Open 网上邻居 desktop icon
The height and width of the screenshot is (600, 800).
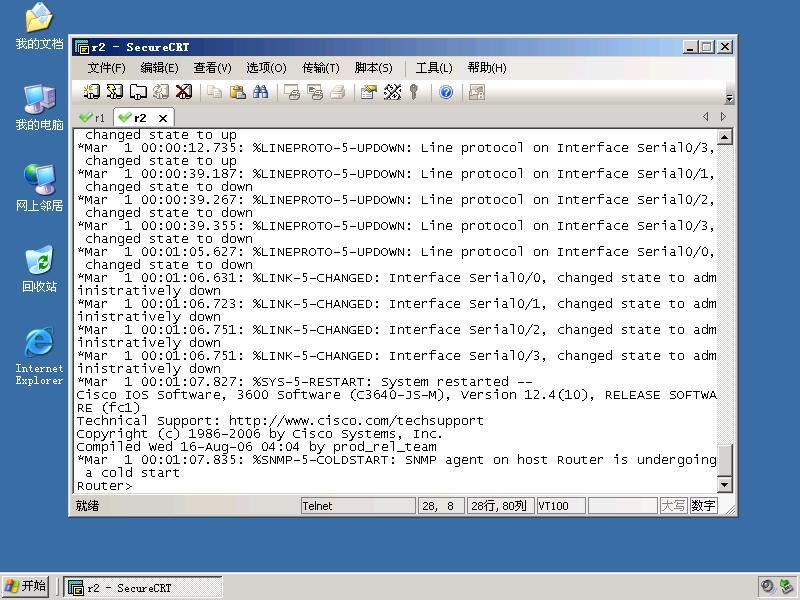point(39,188)
